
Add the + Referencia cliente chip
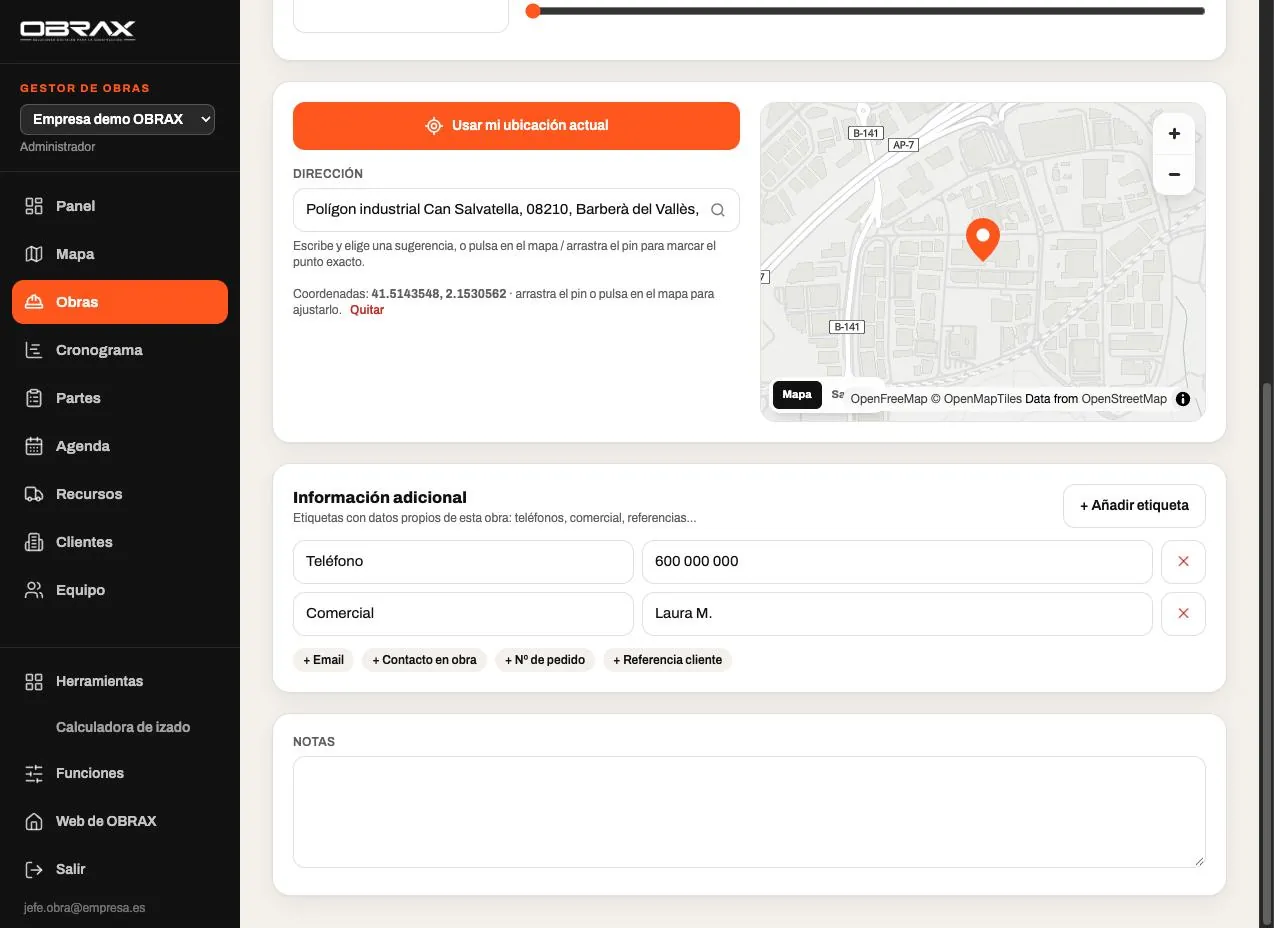667,660
